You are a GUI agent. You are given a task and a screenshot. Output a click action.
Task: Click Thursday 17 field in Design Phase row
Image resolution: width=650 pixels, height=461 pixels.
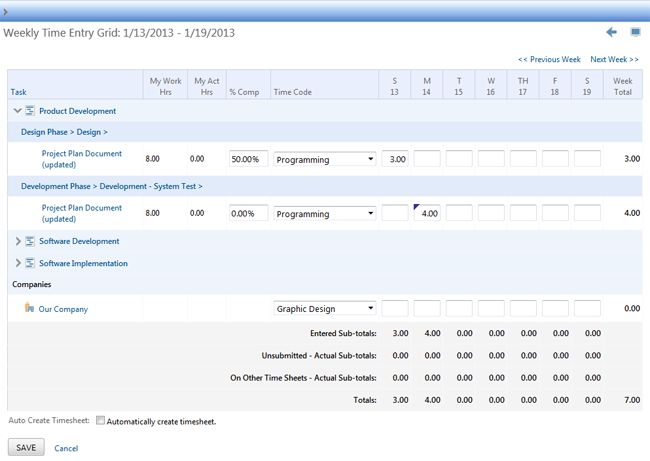click(523, 159)
